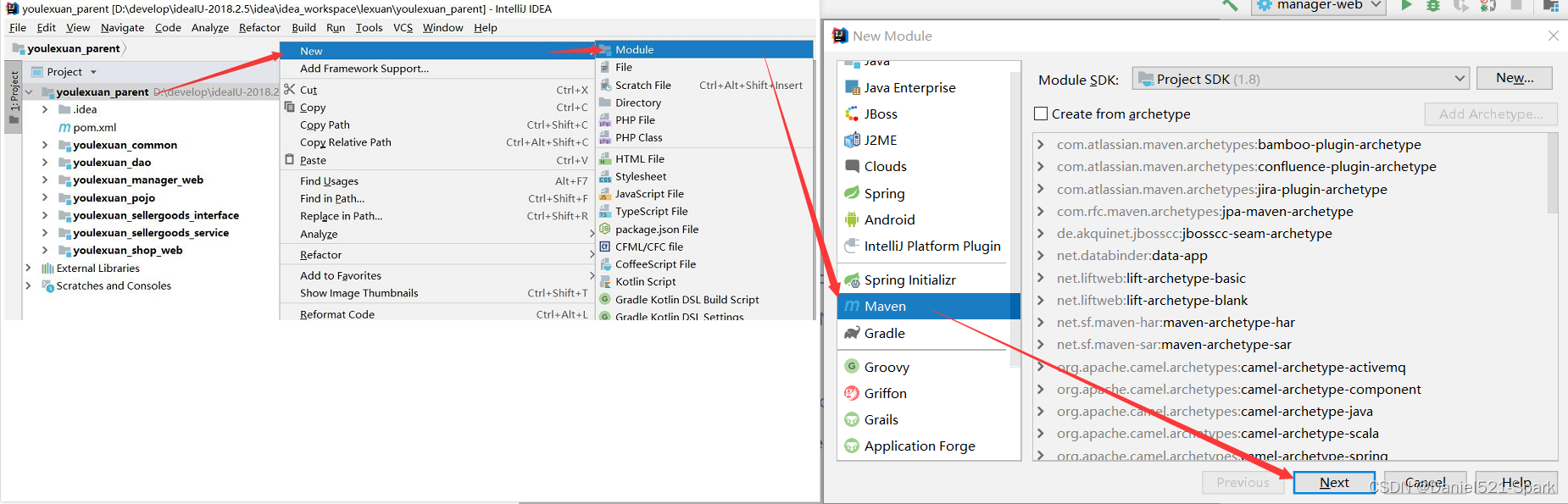Viewport: 1568px width, 504px height.
Task: Click the Debug bug icon in the toolbar
Action: 1433,6
